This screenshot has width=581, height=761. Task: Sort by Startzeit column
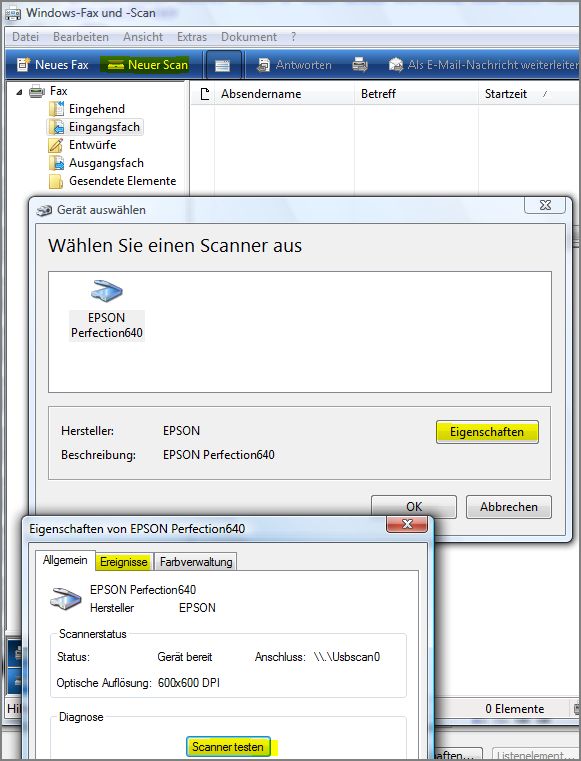pyautogui.click(x=529, y=94)
